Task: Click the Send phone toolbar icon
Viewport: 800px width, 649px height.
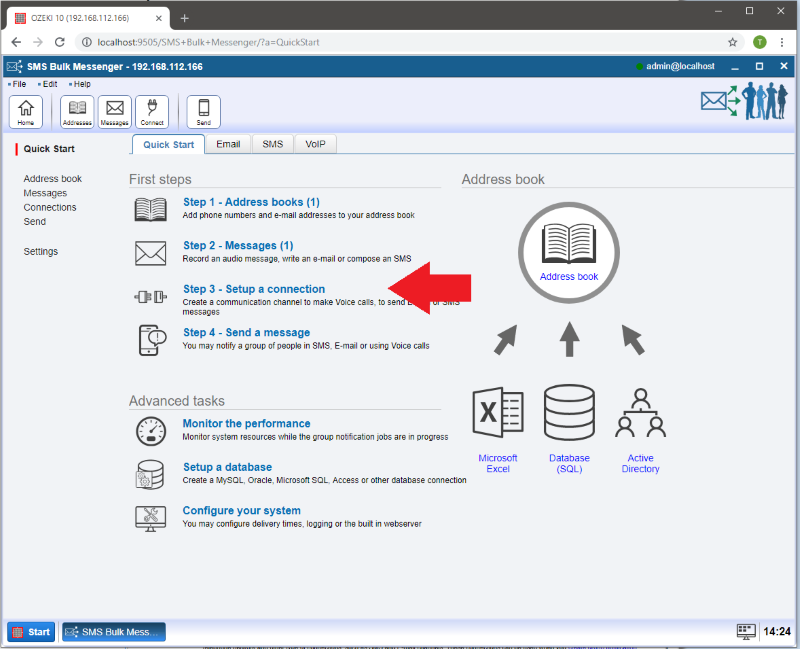Action: pos(203,111)
